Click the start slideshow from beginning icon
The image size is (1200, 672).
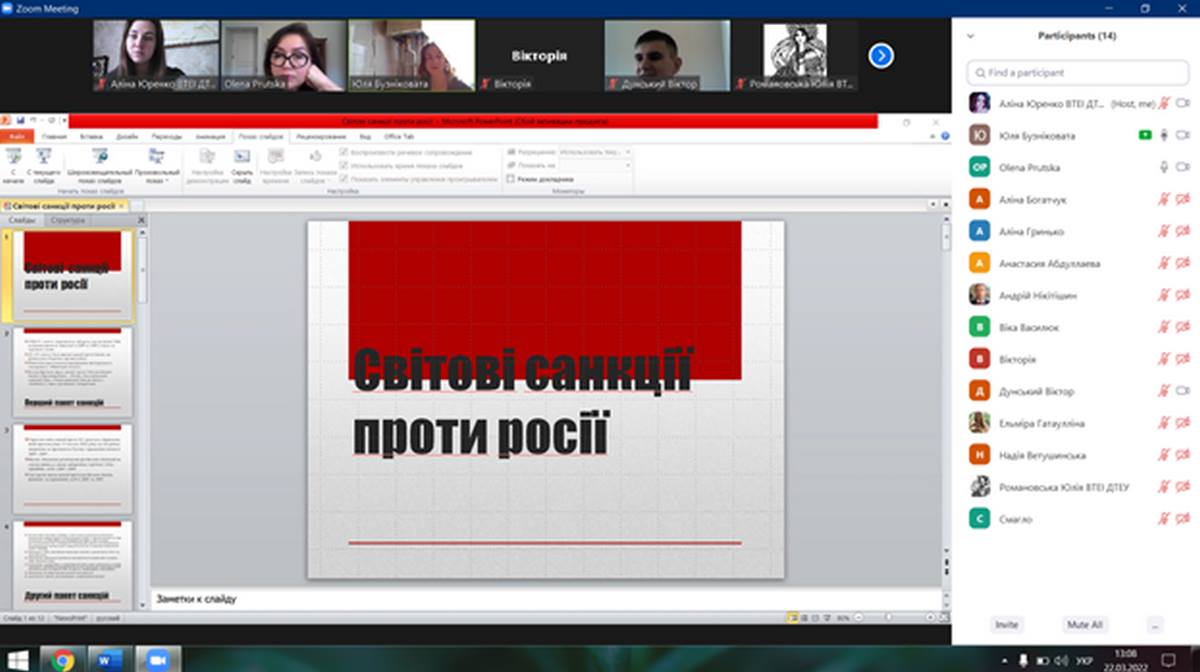coord(13,157)
